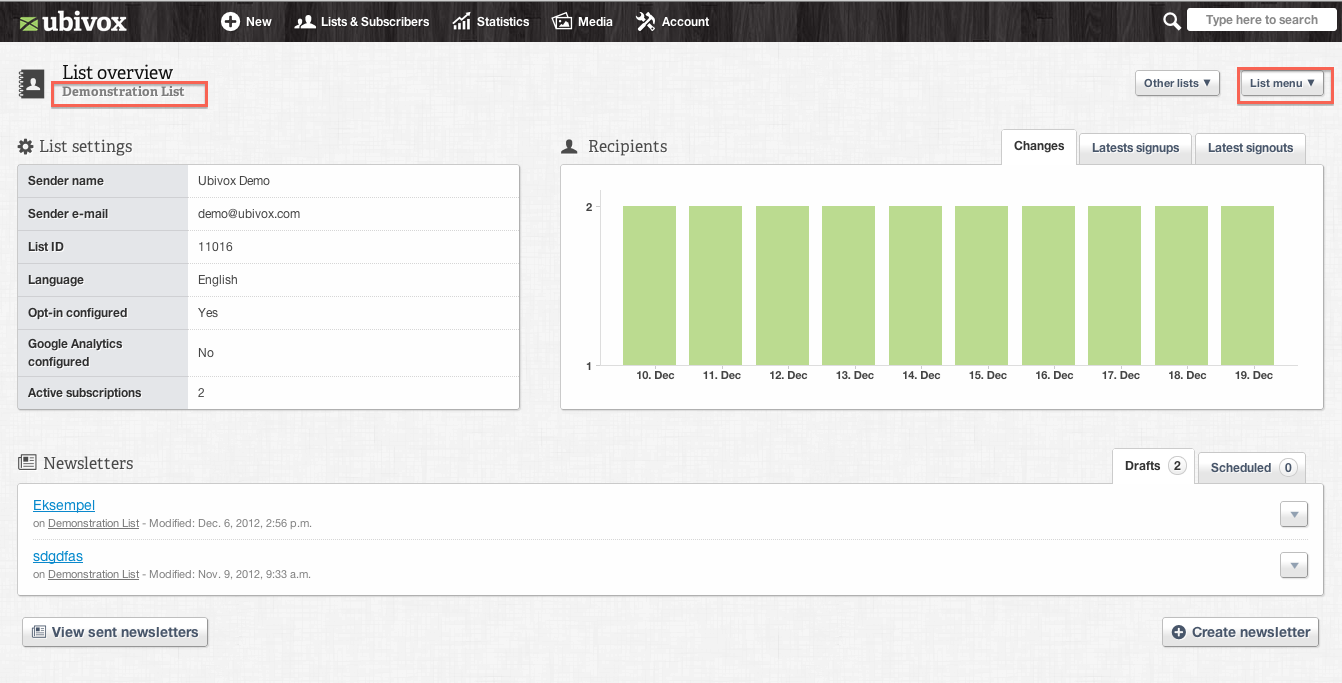This screenshot has height=683, width=1342.
Task: Click the Create newsletter button
Action: click(1240, 632)
